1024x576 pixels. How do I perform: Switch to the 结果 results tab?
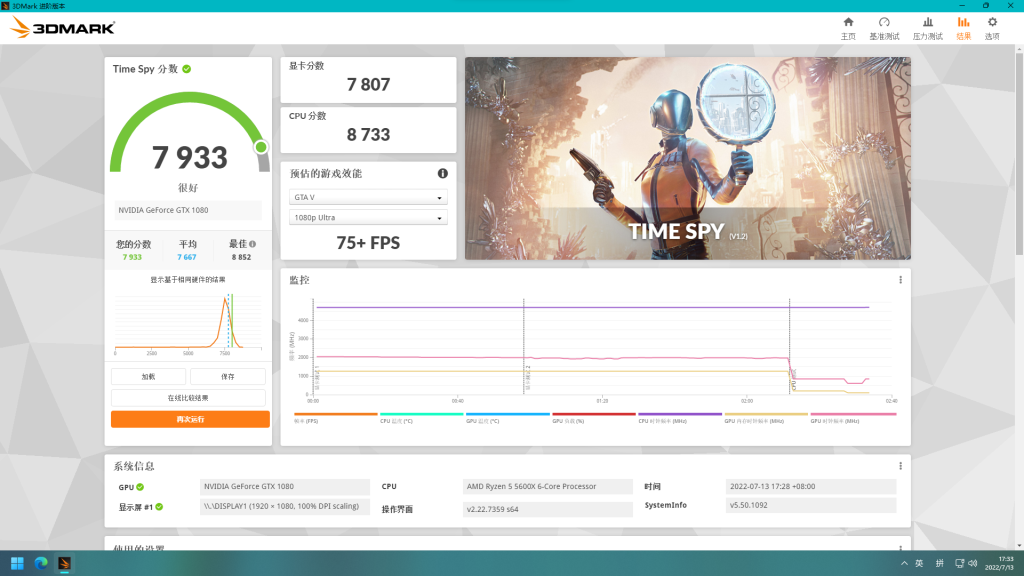pyautogui.click(x=963, y=28)
